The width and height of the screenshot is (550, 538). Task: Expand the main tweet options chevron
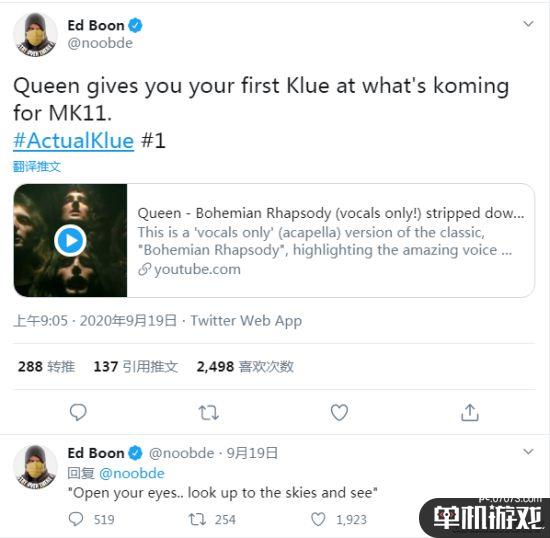pyautogui.click(x=528, y=24)
